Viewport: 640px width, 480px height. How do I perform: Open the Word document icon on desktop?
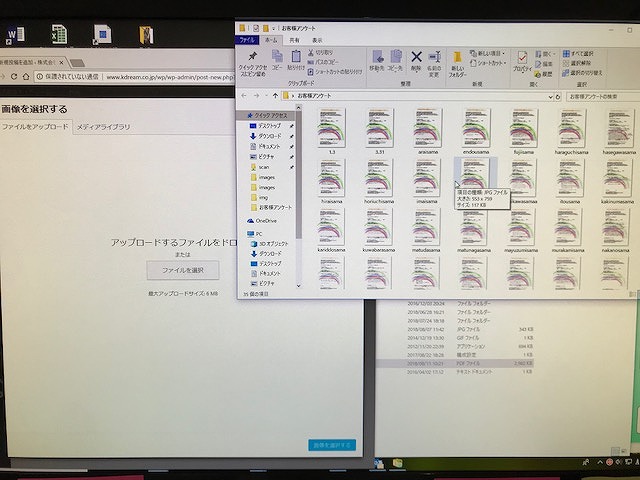(x=16, y=34)
